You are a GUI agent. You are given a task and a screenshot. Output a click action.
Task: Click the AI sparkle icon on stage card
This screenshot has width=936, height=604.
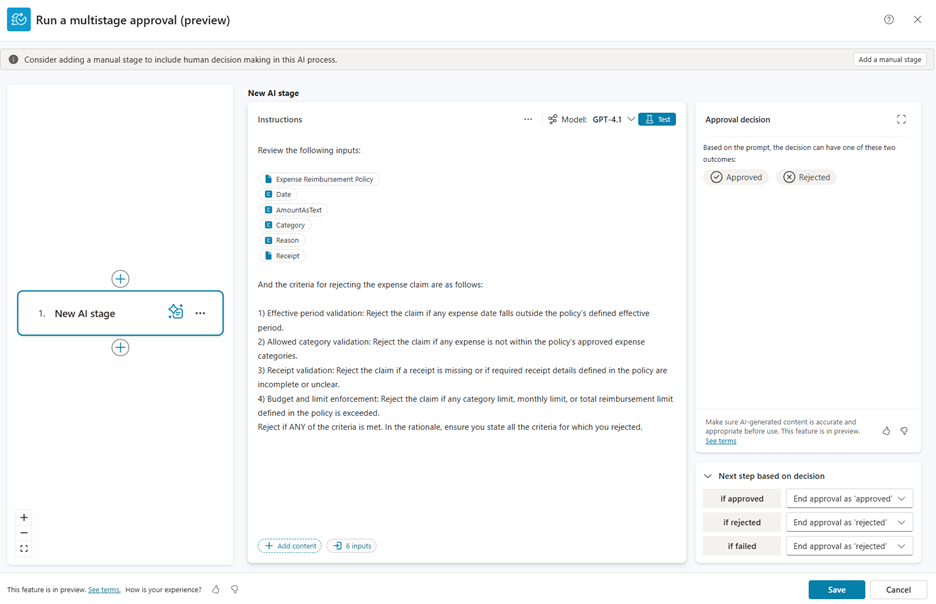click(x=176, y=313)
